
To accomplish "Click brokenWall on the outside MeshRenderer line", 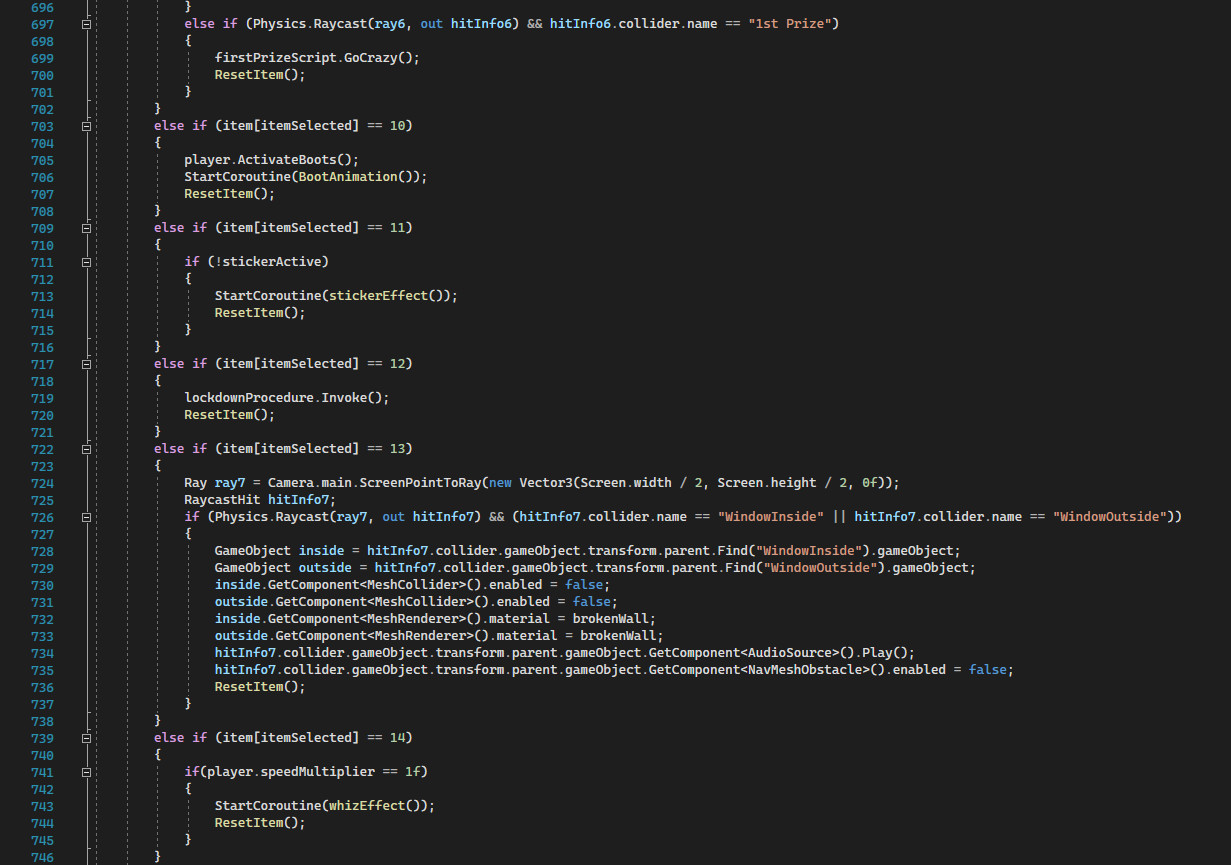I will click(x=618, y=636).
